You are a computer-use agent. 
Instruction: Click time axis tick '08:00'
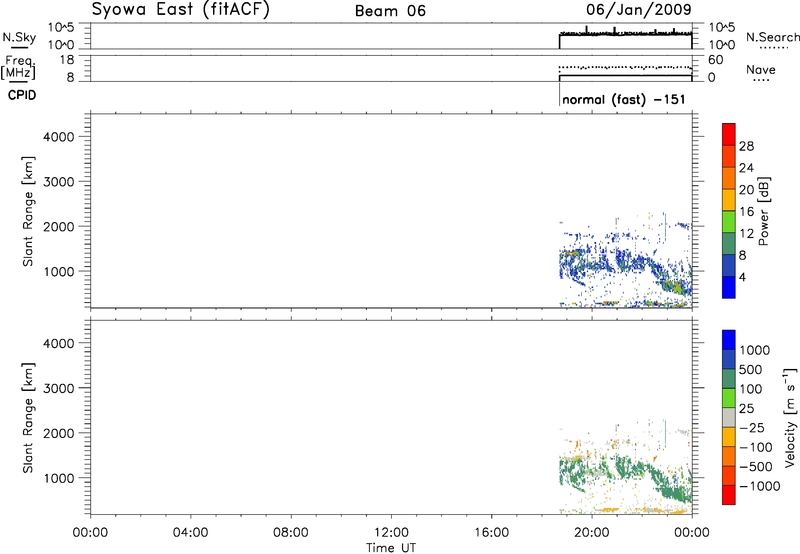click(291, 533)
